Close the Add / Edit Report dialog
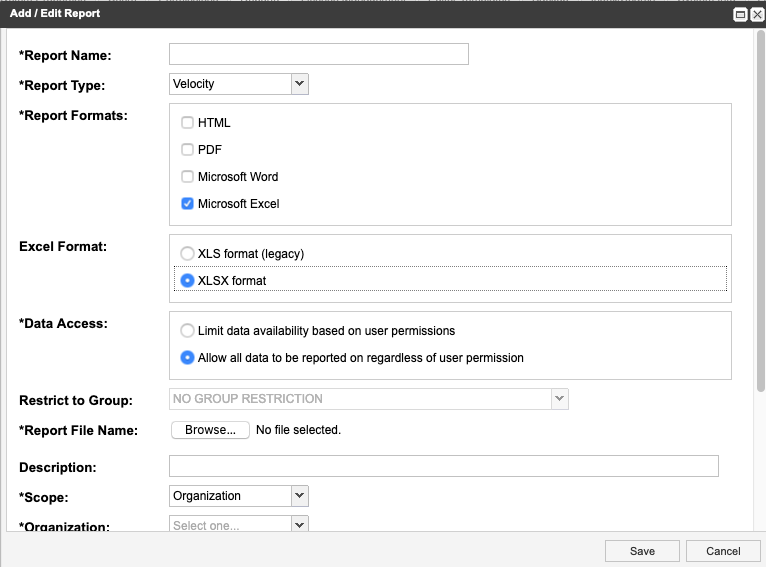This screenshot has height=567, width=766. (756, 14)
